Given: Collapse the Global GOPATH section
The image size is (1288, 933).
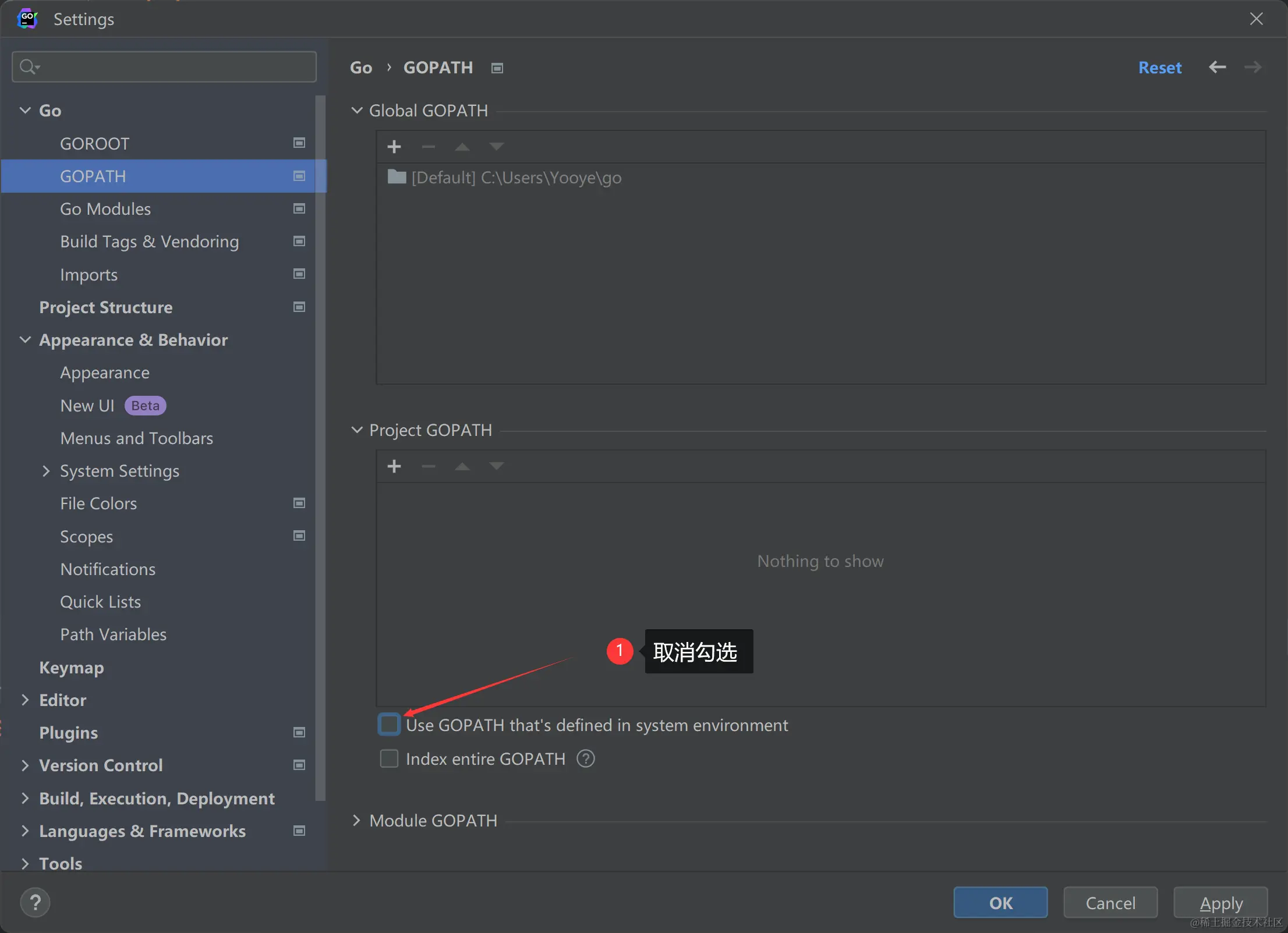Looking at the screenshot, I should coord(357,111).
